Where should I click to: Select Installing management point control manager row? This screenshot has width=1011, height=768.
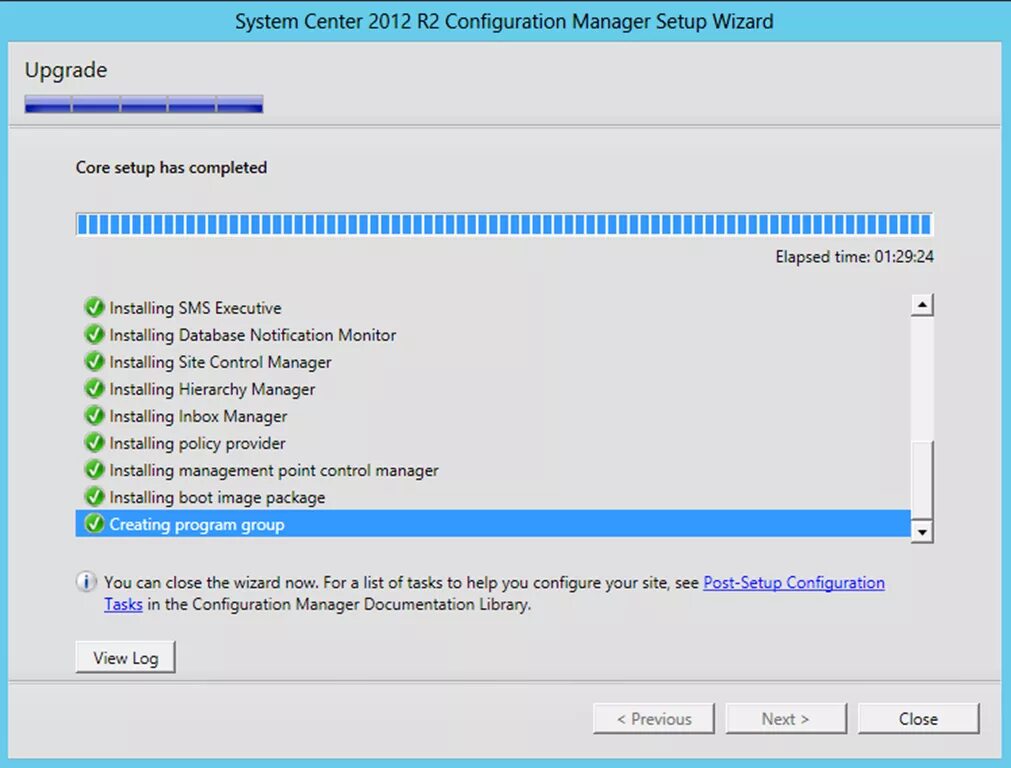click(493, 470)
